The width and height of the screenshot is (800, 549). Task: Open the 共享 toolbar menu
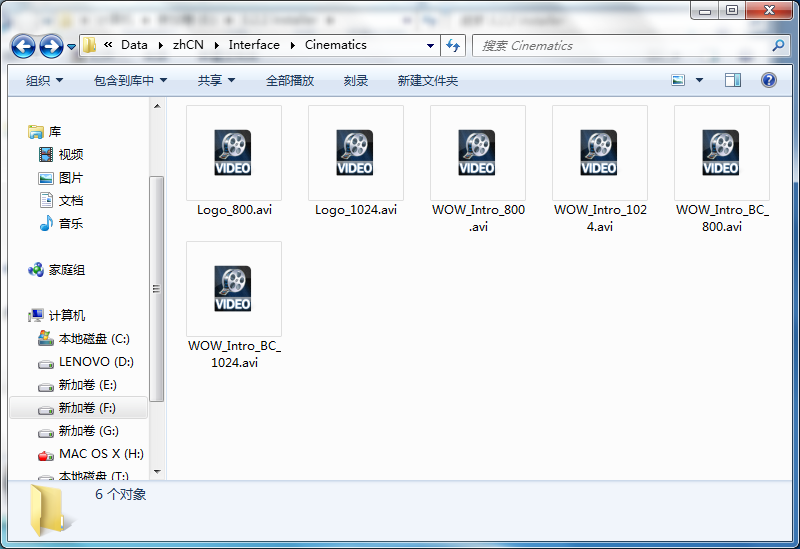coord(216,80)
